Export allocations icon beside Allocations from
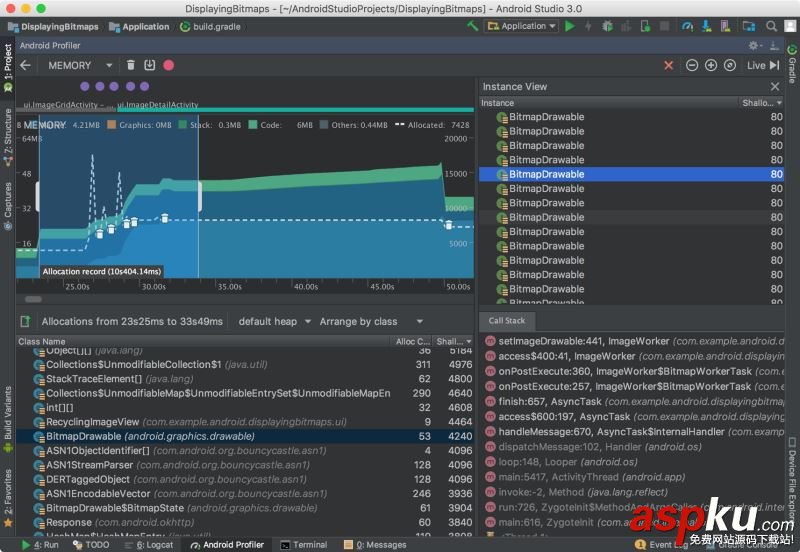This screenshot has height=552, width=800. [25, 321]
